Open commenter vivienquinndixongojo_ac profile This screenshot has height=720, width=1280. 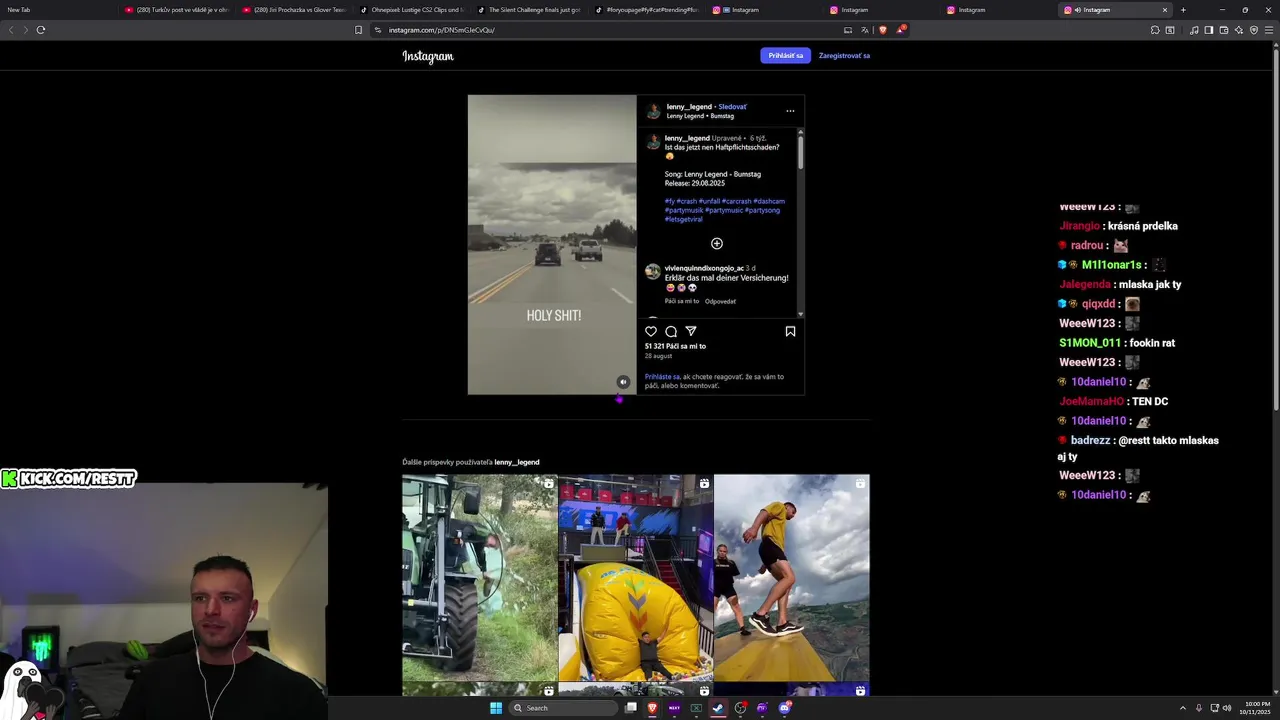point(704,268)
